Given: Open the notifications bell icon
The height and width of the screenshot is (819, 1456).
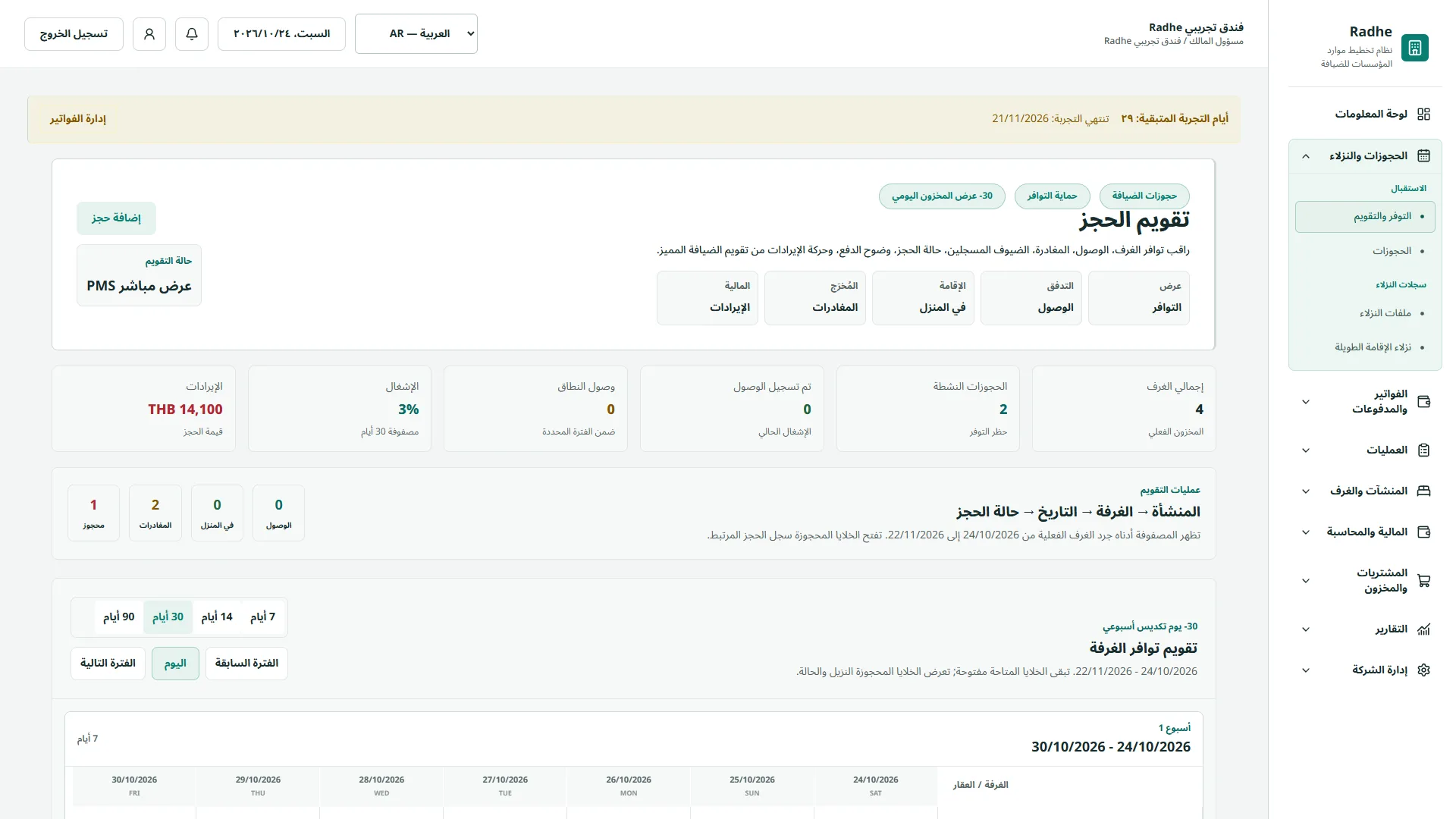Looking at the screenshot, I should point(192,34).
